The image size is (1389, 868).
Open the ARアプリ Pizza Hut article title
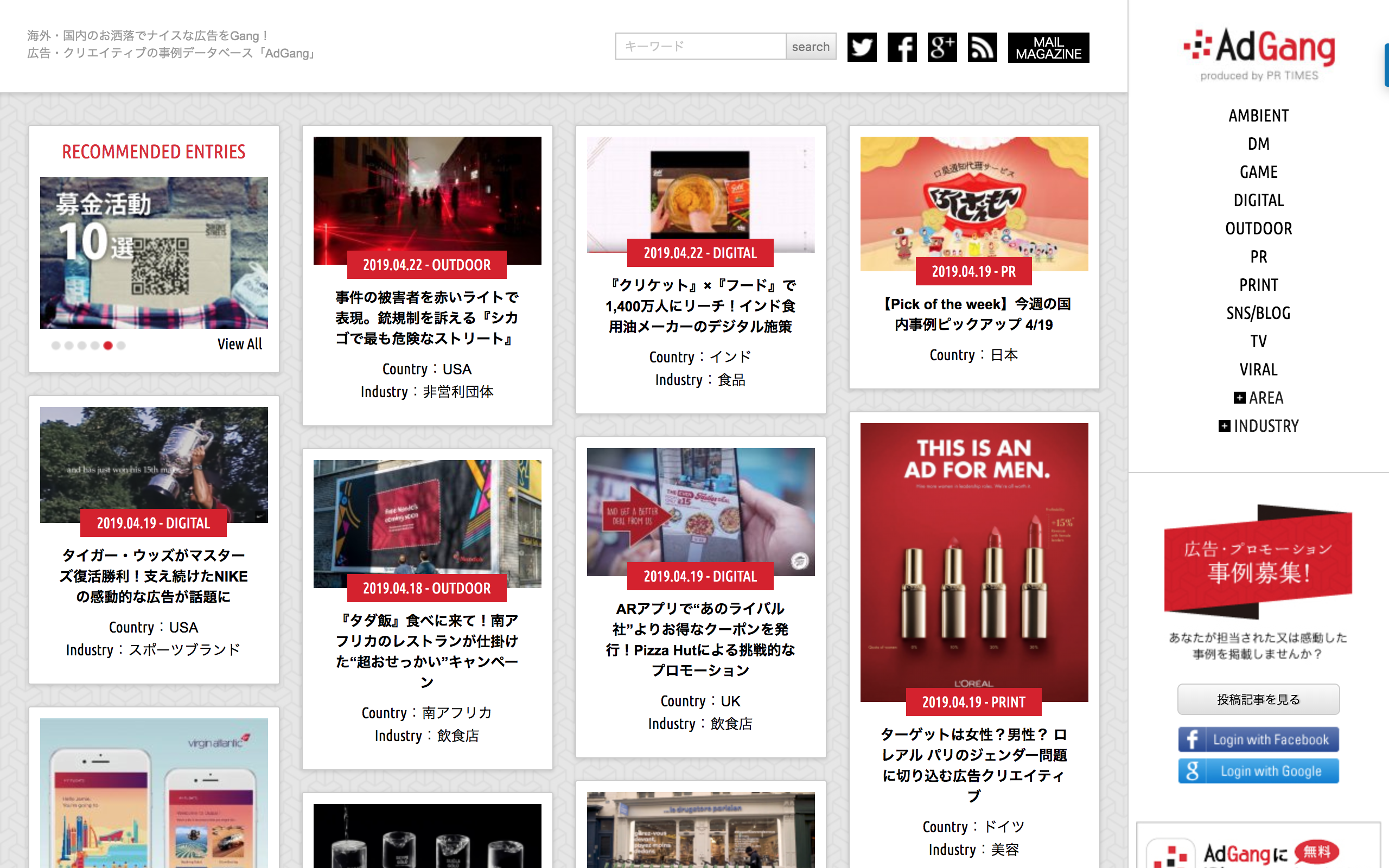coord(700,639)
